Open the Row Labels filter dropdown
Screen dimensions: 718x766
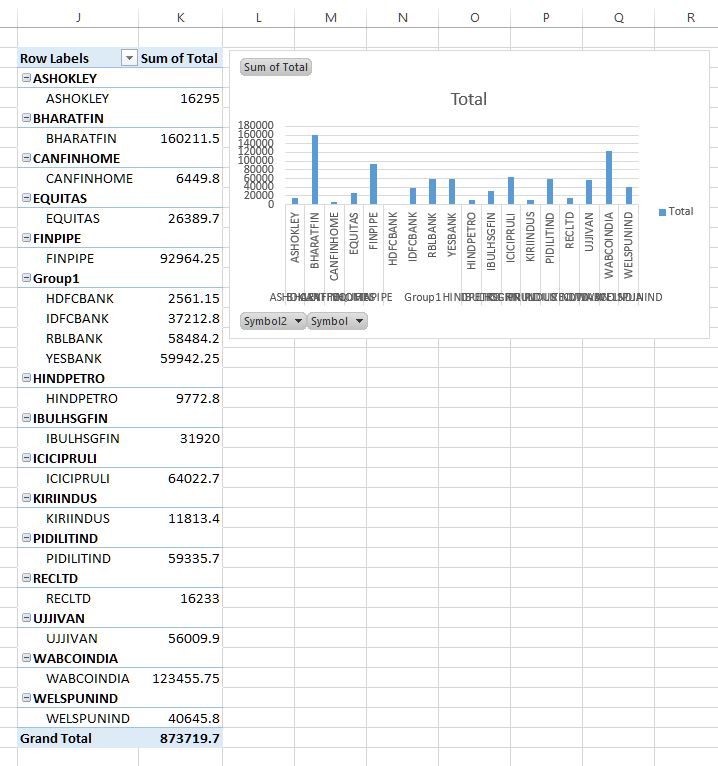(x=129, y=58)
